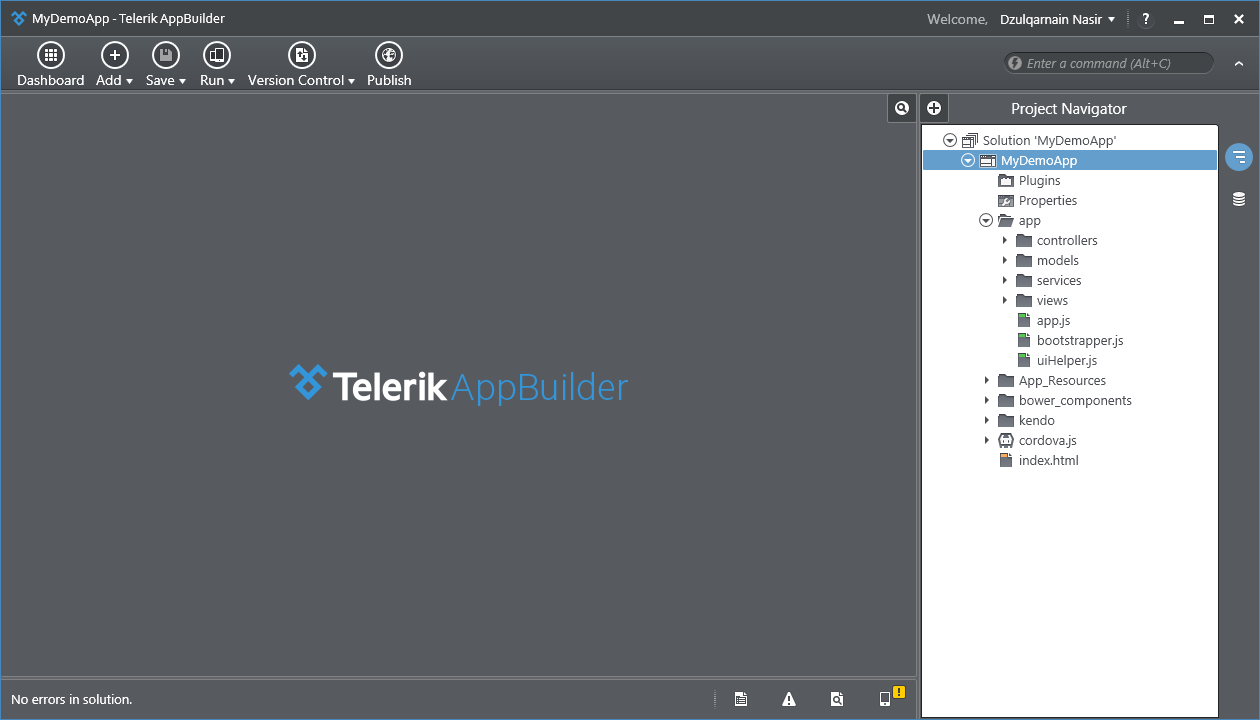Open the Data Navigator database icon

[1239, 199]
